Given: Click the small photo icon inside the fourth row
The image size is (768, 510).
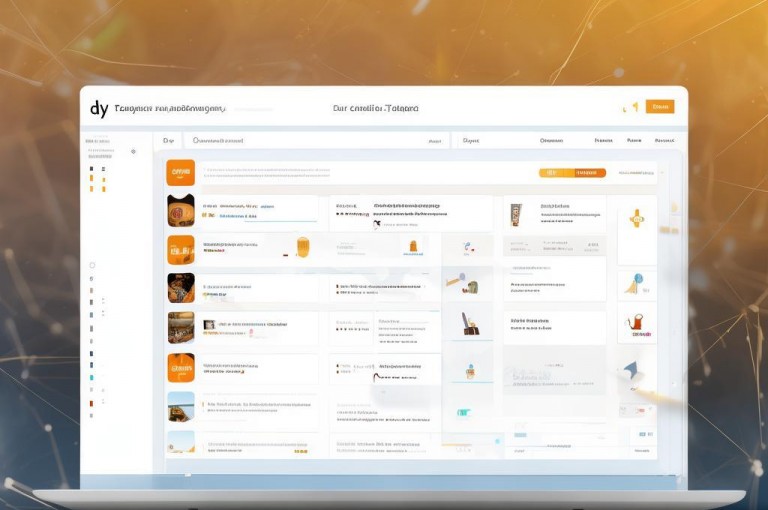Looking at the screenshot, I should pyautogui.click(x=209, y=324).
